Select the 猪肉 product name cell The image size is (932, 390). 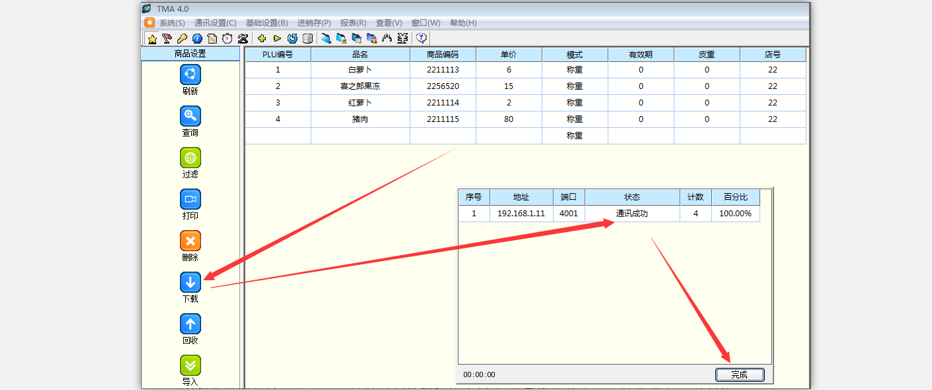point(360,119)
